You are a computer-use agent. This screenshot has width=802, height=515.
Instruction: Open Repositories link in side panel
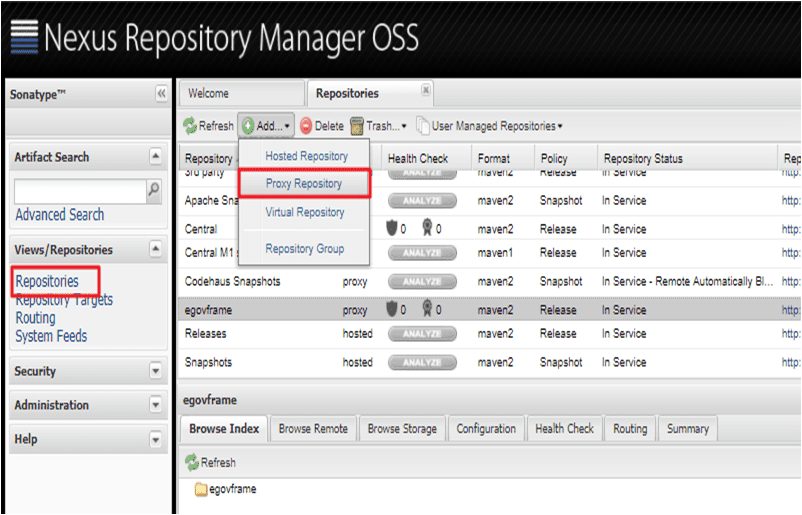pyautogui.click(x=47, y=281)
